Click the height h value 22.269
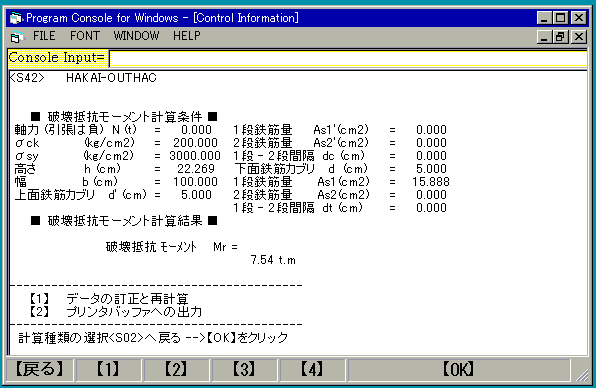596x388 pixels. [196, 169]
